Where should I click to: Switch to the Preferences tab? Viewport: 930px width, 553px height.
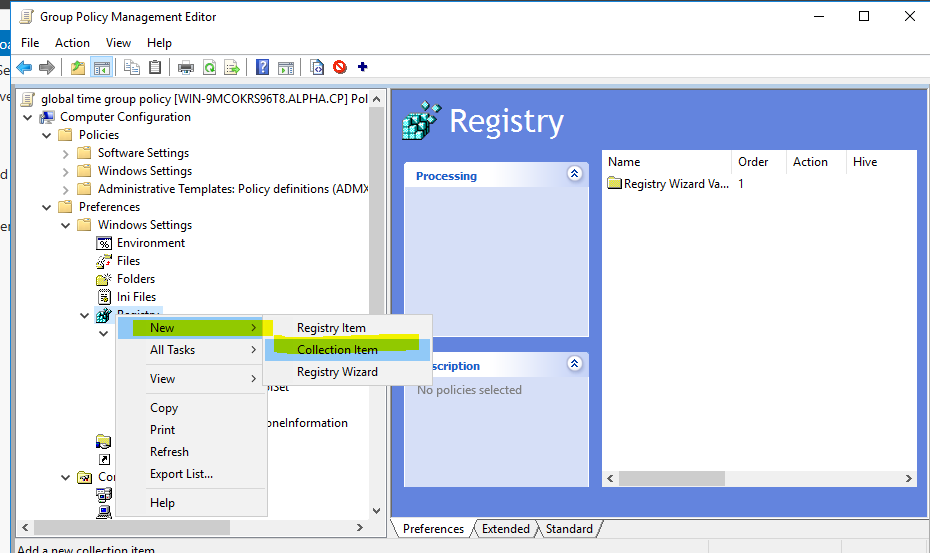coord(433,529)
